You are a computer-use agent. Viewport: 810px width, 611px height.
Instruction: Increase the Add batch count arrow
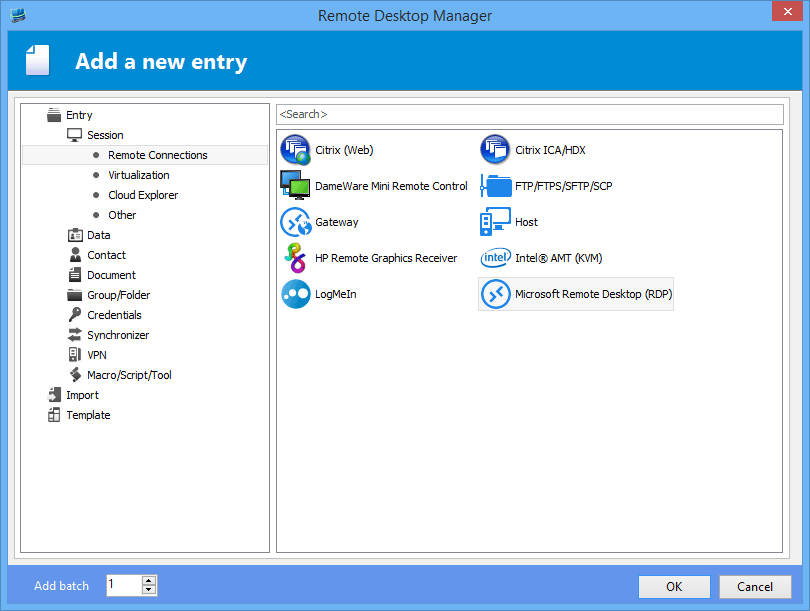pos(149,580)
